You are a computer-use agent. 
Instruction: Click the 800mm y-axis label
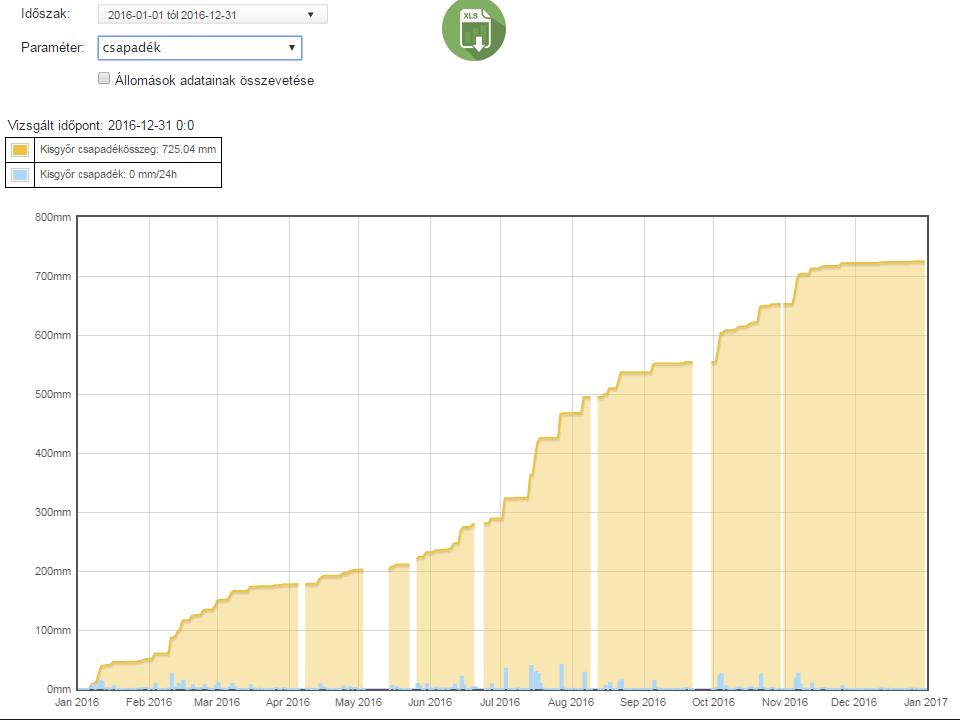53,217
